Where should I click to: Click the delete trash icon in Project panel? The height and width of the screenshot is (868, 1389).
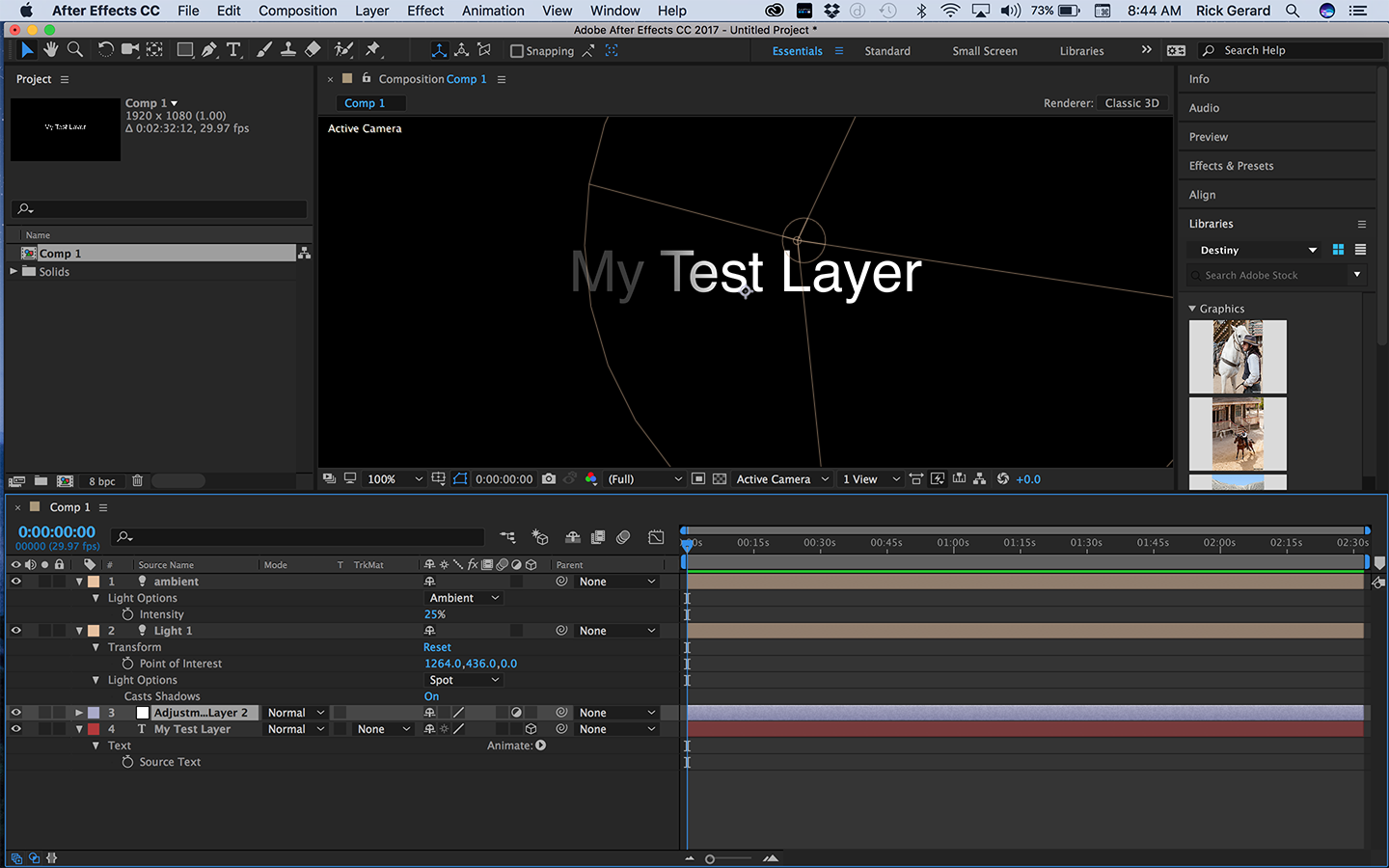point(137,481)
